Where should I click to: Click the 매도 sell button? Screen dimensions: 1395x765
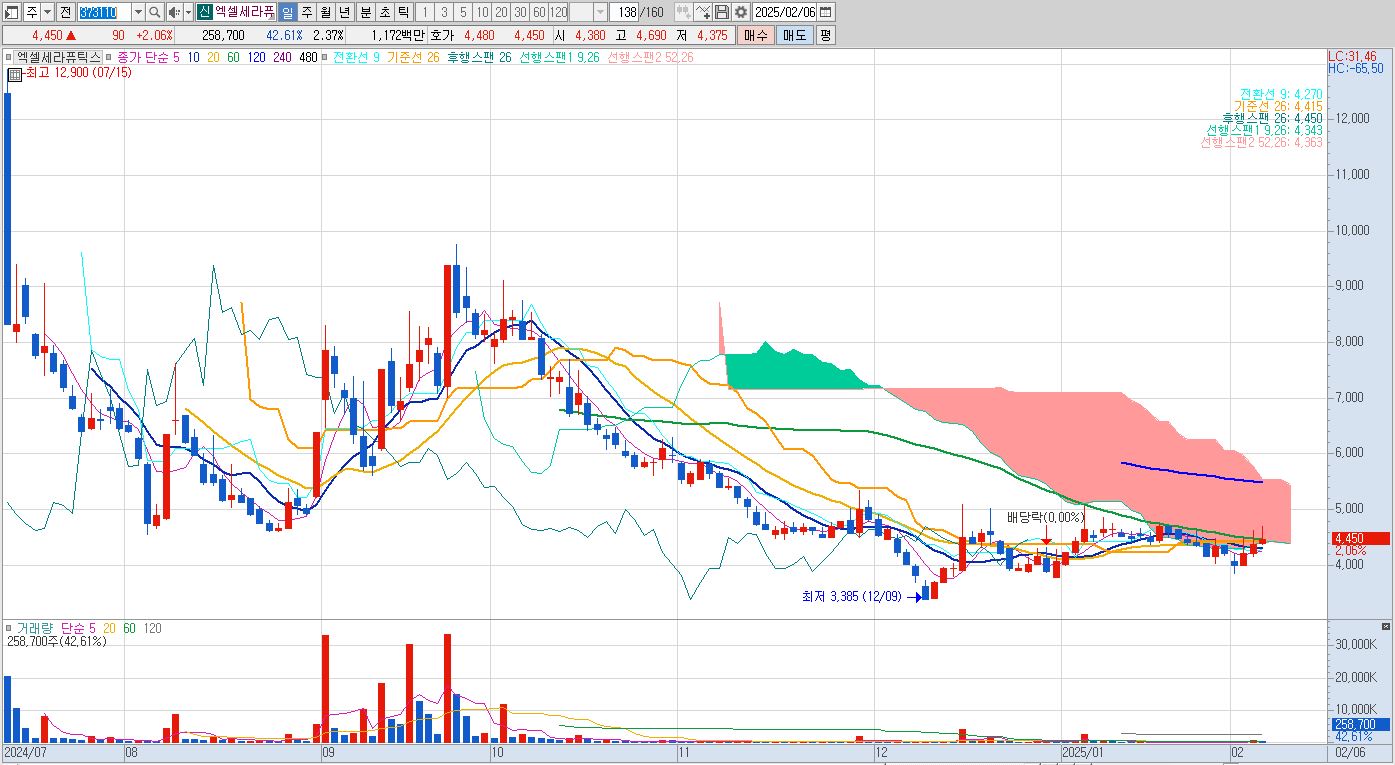tap(794, 35)
